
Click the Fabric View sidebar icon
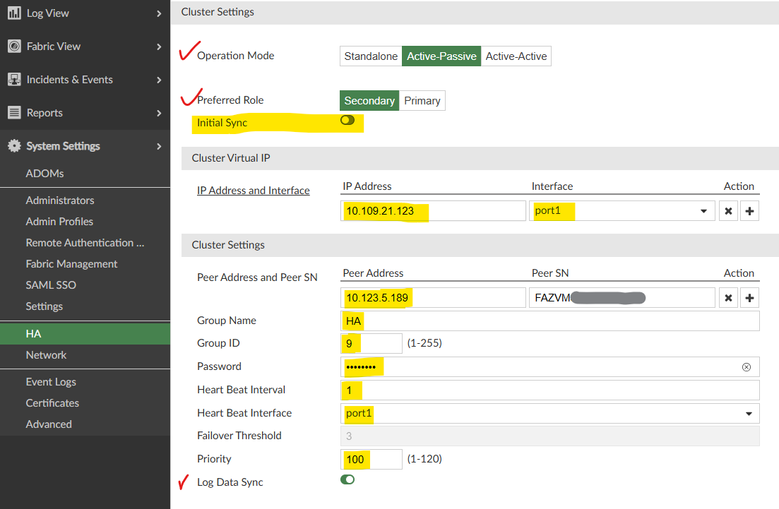point(14,46)
